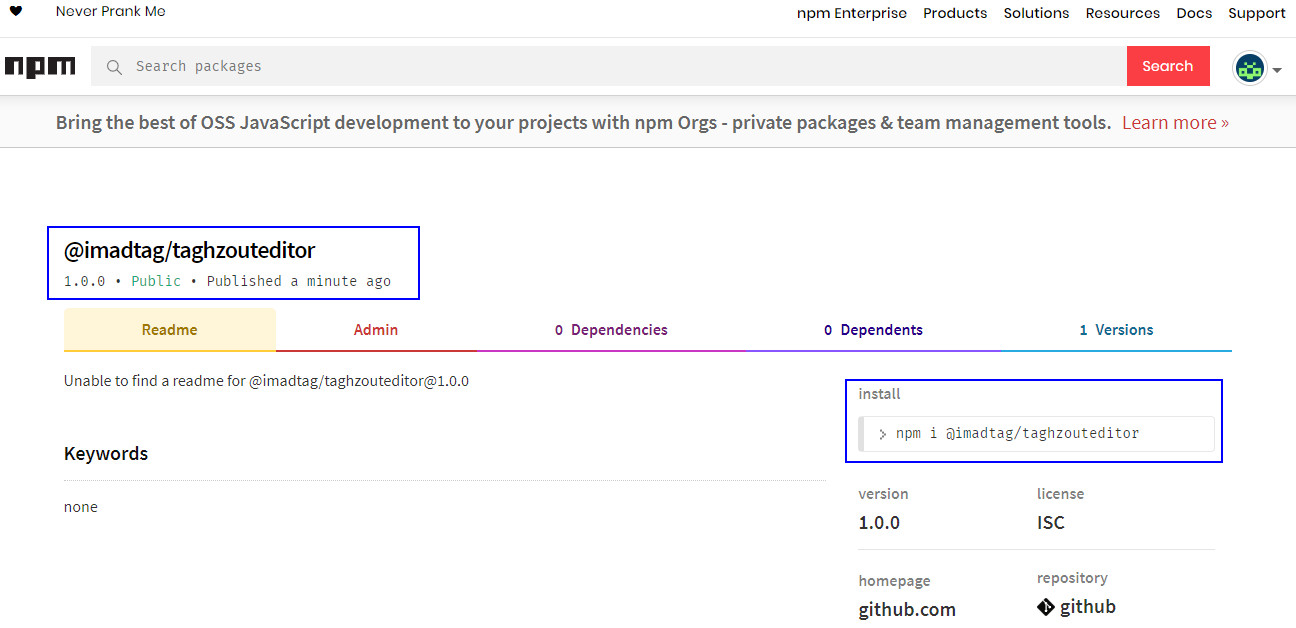Viewport: 1296px width, 628px height.
Task: Open the github.com homepage link
Action: (907, 609)
